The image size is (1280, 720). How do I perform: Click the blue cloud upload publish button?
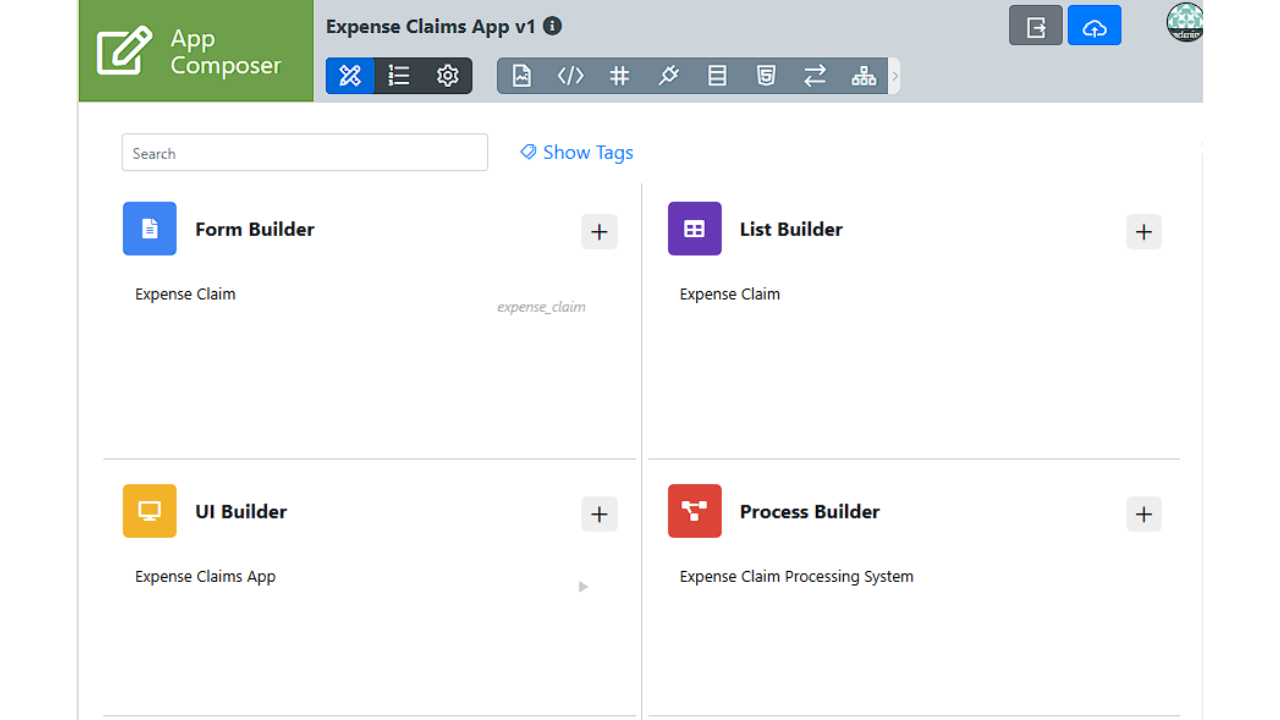pos(1094,27)
